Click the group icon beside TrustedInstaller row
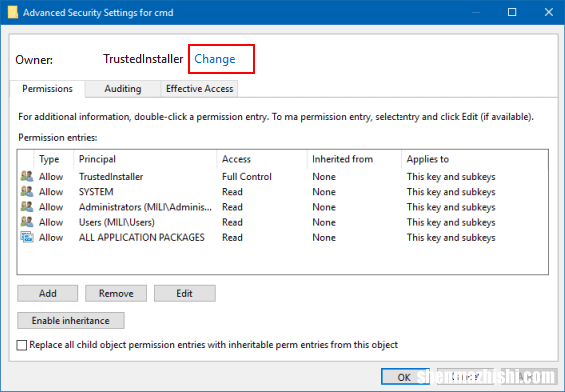Viewport: 565px width, 392px height. (27, 176)
